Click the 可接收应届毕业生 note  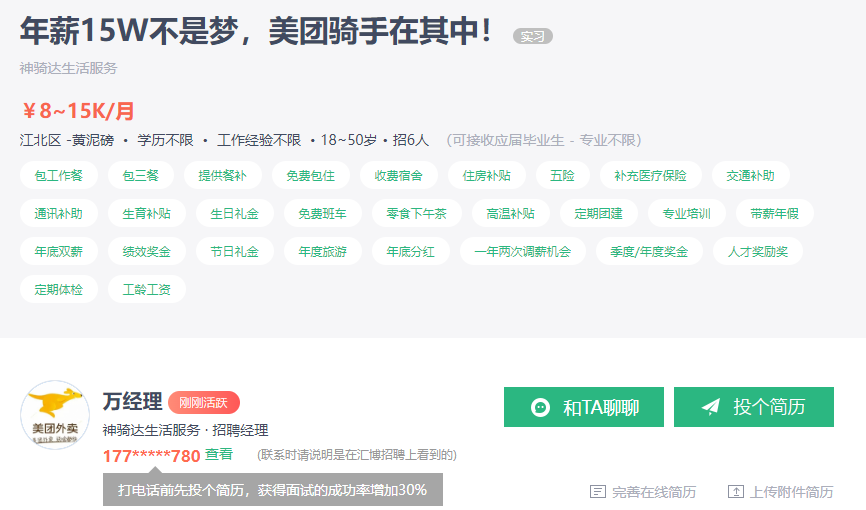click(544, 140)
